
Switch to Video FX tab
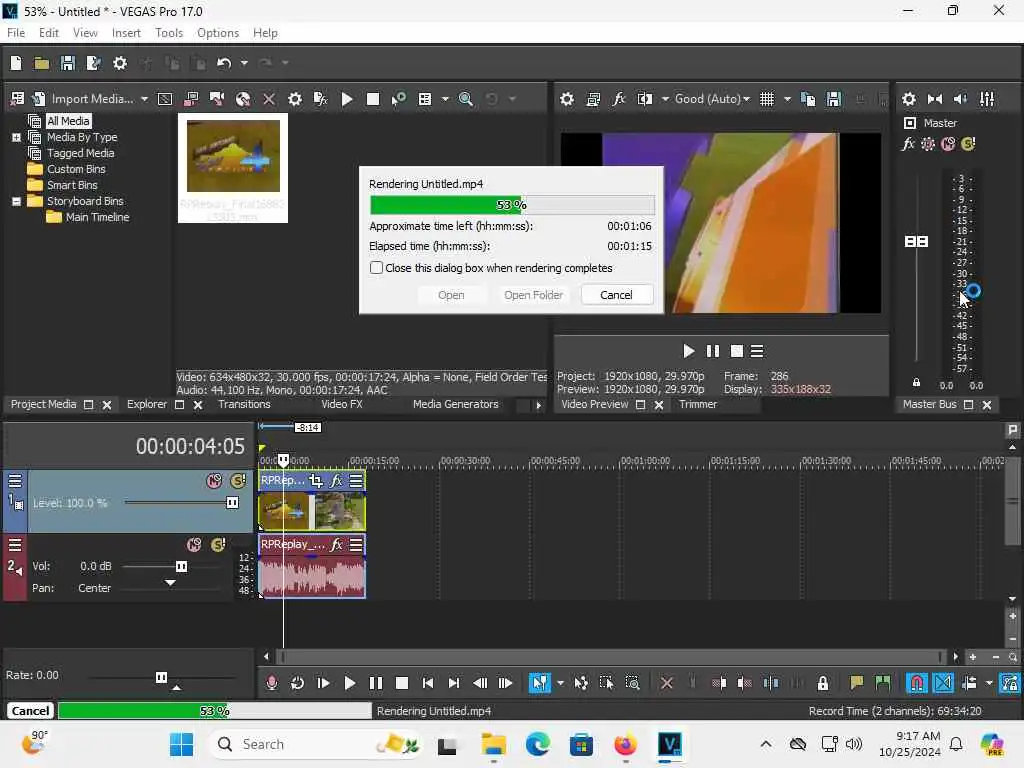click(342, 404)
